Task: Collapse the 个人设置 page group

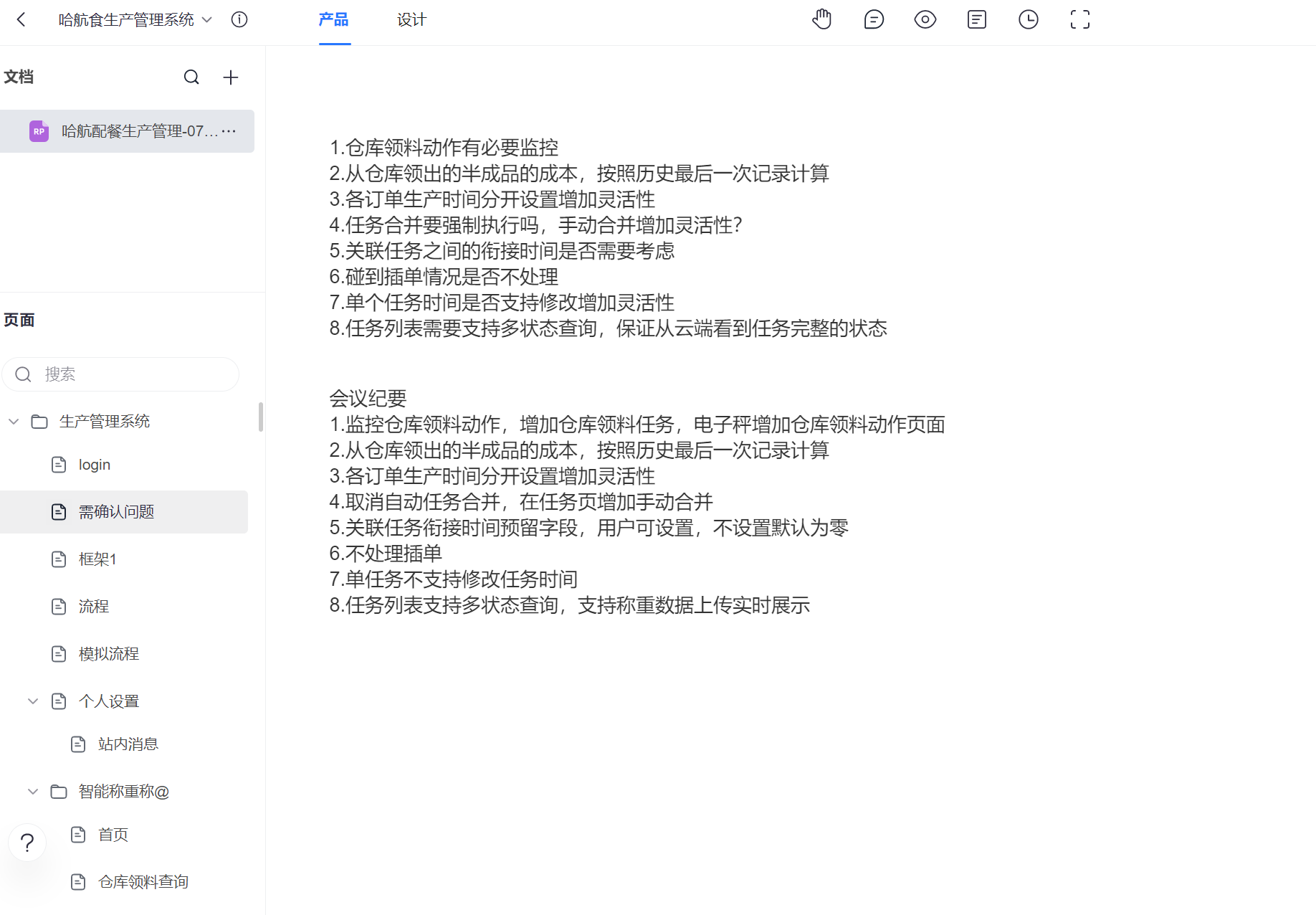Action: coord(33,701)
